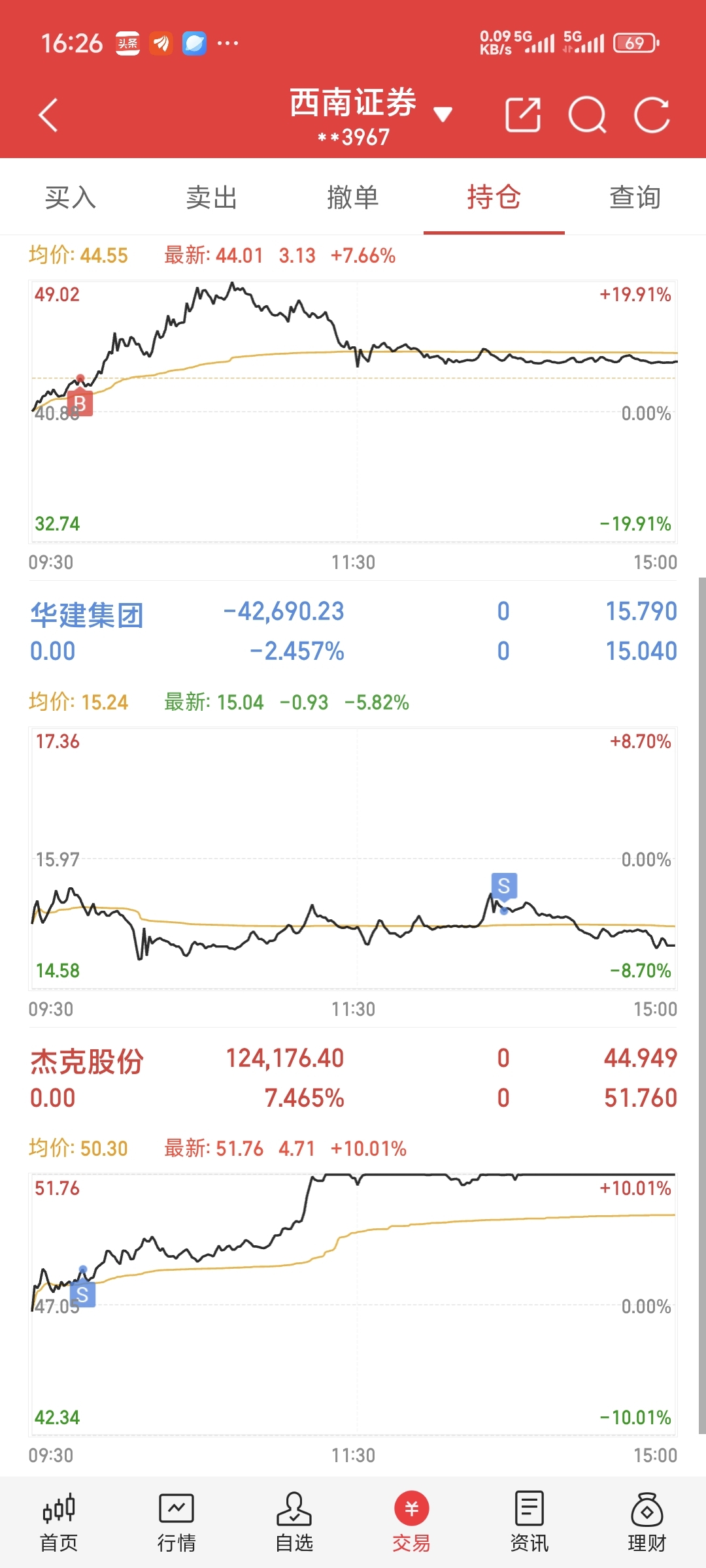706x1568 pixels.
Task: Click the B buy marker on chart
Action: 80,403
